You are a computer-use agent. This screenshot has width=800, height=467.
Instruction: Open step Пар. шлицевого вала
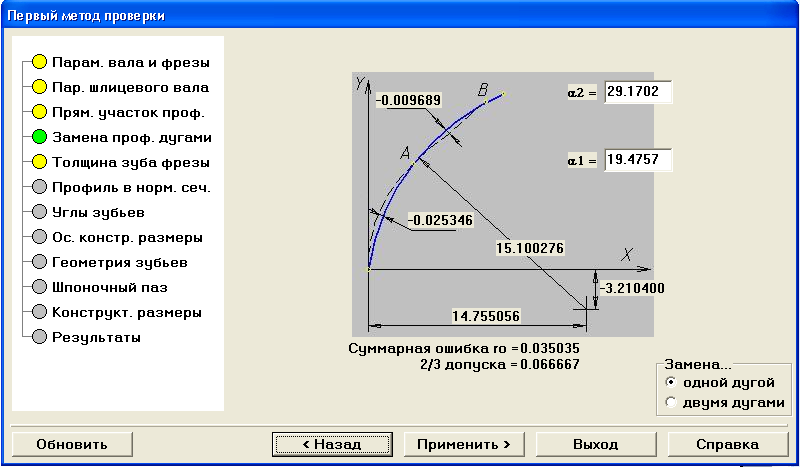coord(131,88)
